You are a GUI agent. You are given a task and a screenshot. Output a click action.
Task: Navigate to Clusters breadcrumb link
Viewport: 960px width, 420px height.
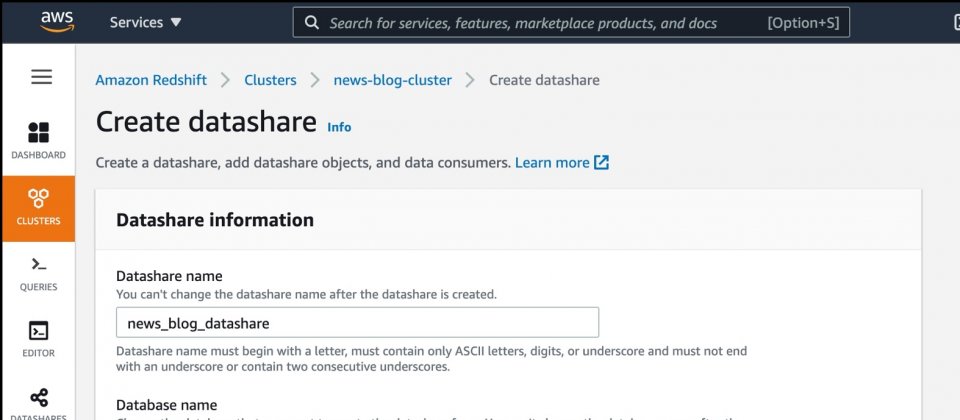(x=270, y=80)
